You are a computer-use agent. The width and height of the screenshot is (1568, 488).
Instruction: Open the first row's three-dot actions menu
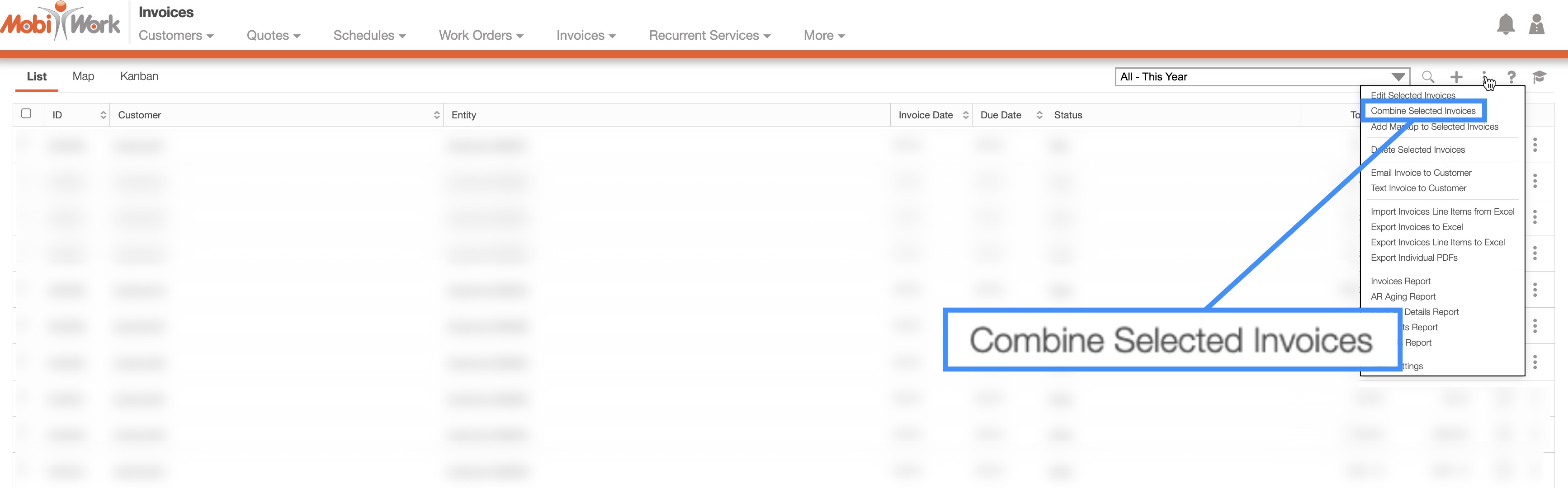[1535, 145]
